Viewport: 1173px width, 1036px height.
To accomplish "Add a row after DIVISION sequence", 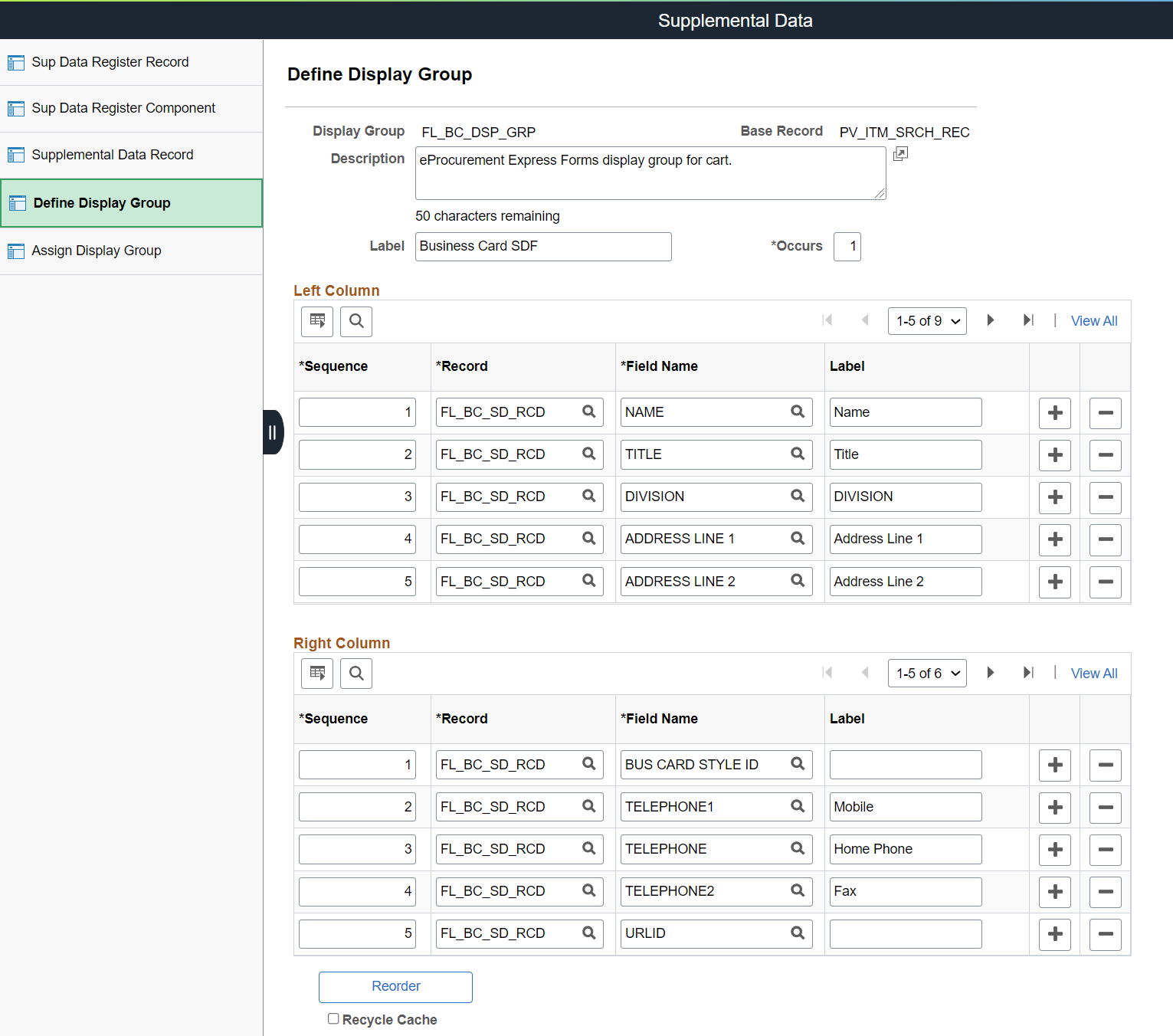I will pos(1055,497).
